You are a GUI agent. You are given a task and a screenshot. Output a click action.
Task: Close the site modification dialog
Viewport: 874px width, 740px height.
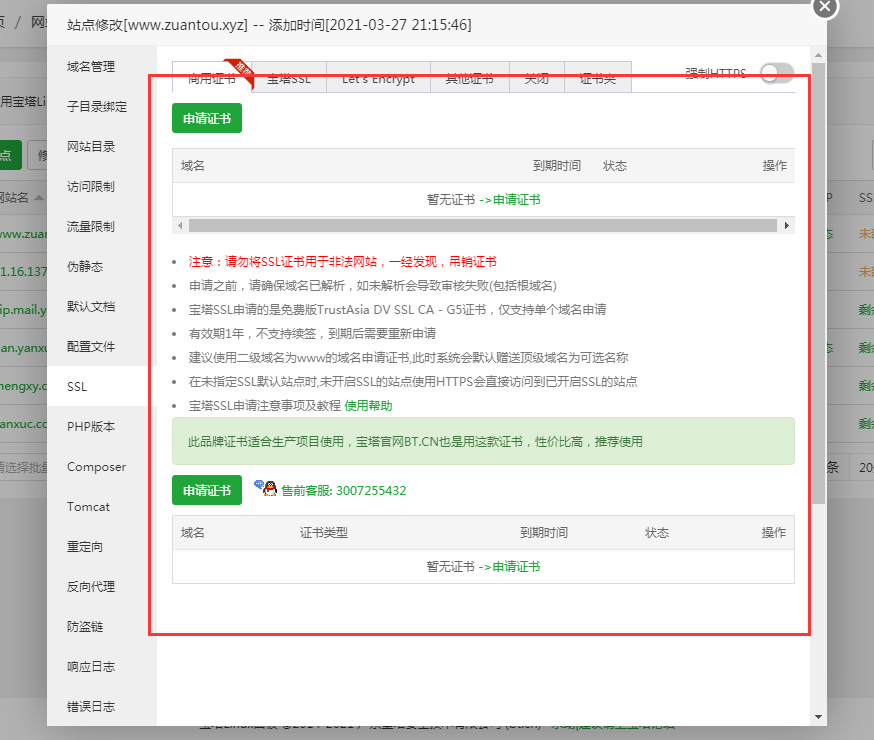[x=825, y=7]
